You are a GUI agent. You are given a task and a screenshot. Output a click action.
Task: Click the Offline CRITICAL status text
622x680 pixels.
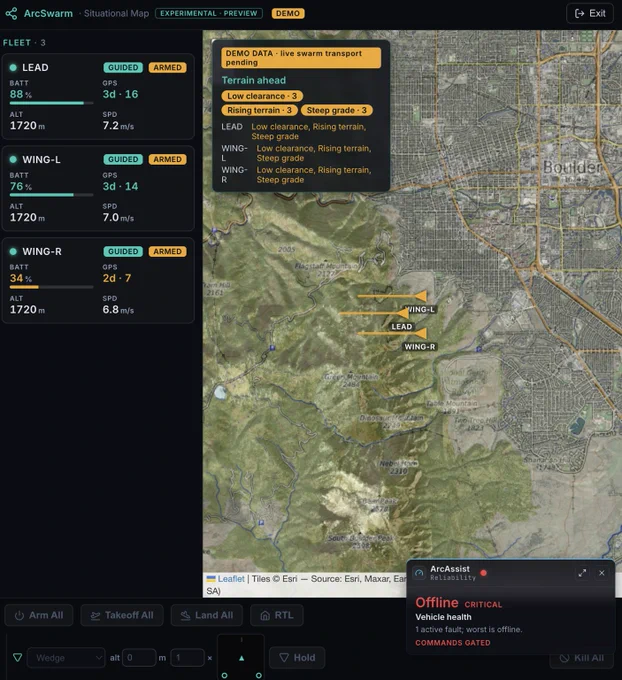(458, 603)
